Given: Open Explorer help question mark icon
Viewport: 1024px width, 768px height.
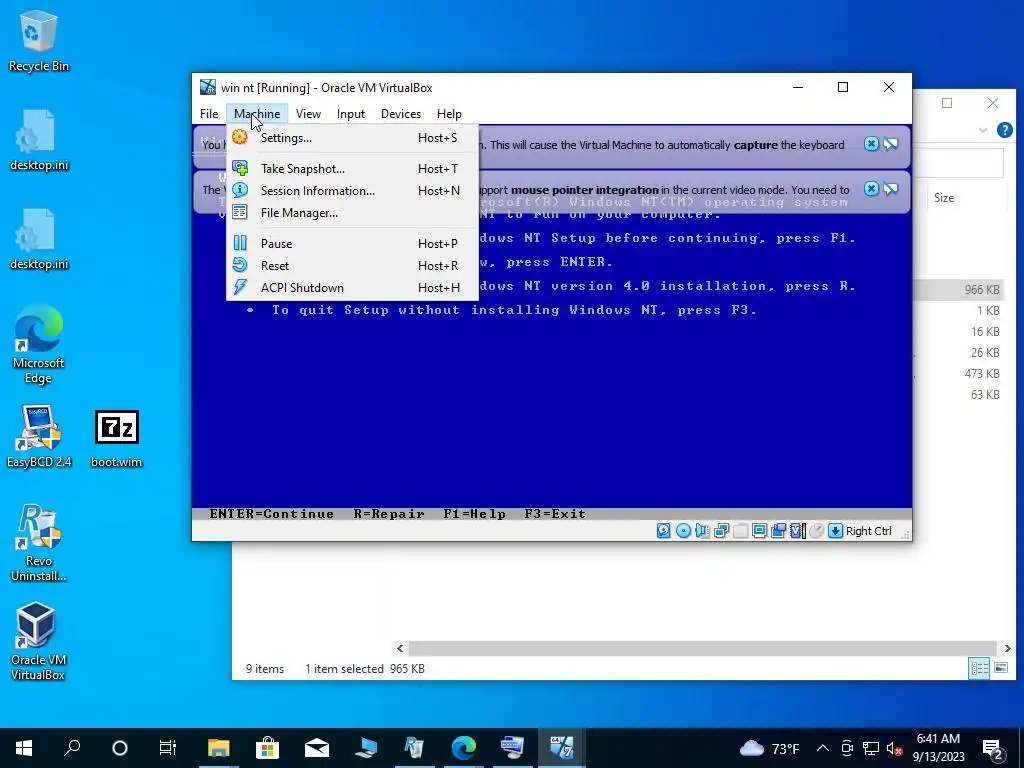Looking at the screenshot, I should pyautogui.click(x=1004, y=130).
